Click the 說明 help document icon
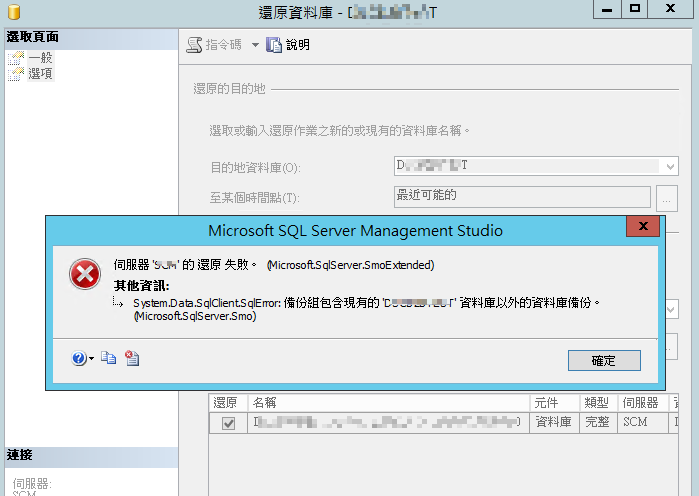This screenshot has width=699, height=496. [x=274, y=45]
